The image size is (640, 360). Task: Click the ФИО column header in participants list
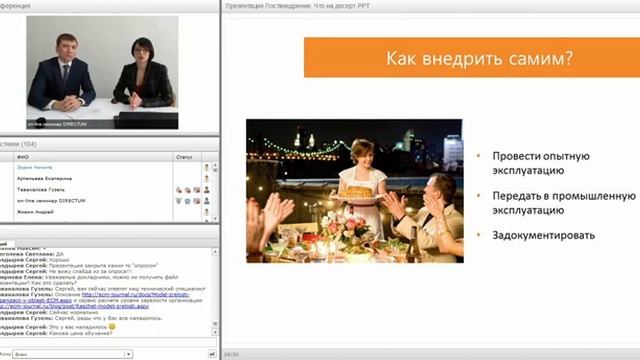click(93, 157)
